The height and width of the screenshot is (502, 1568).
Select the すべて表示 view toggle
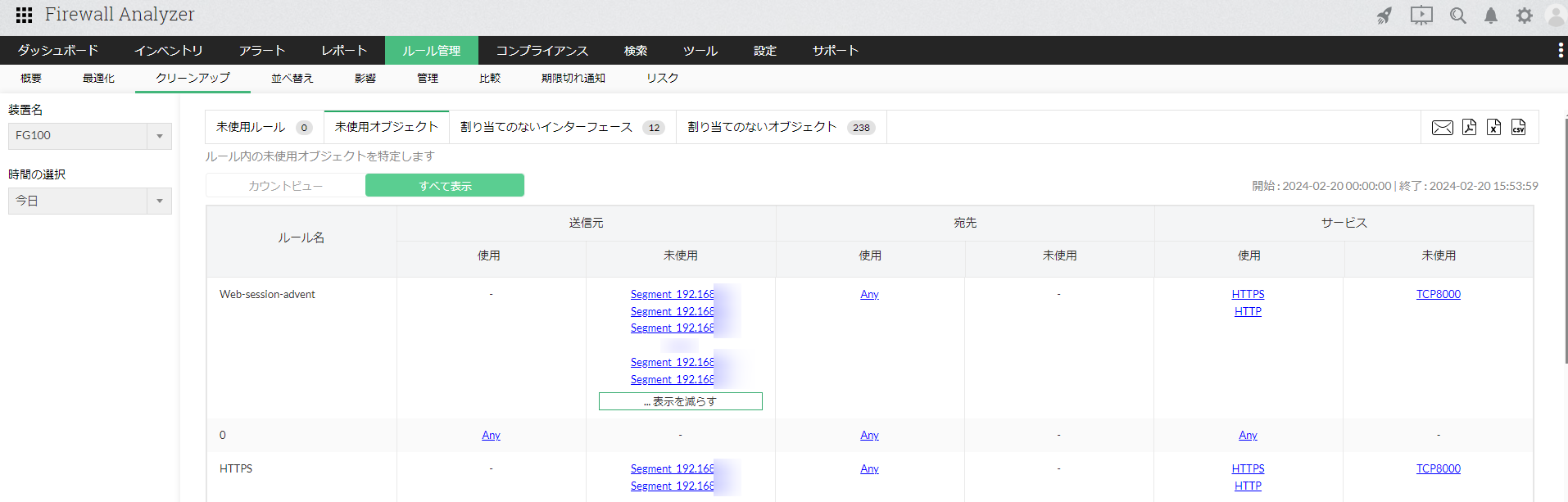[445, 186]
